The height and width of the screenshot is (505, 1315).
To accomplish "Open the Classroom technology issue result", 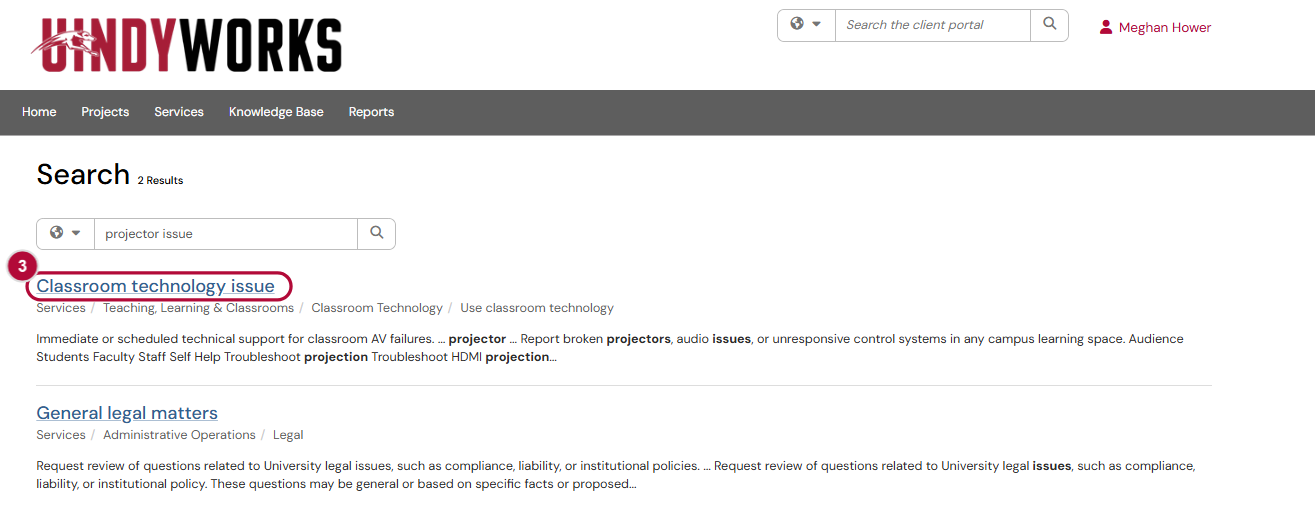I will (x=155, y=286).
